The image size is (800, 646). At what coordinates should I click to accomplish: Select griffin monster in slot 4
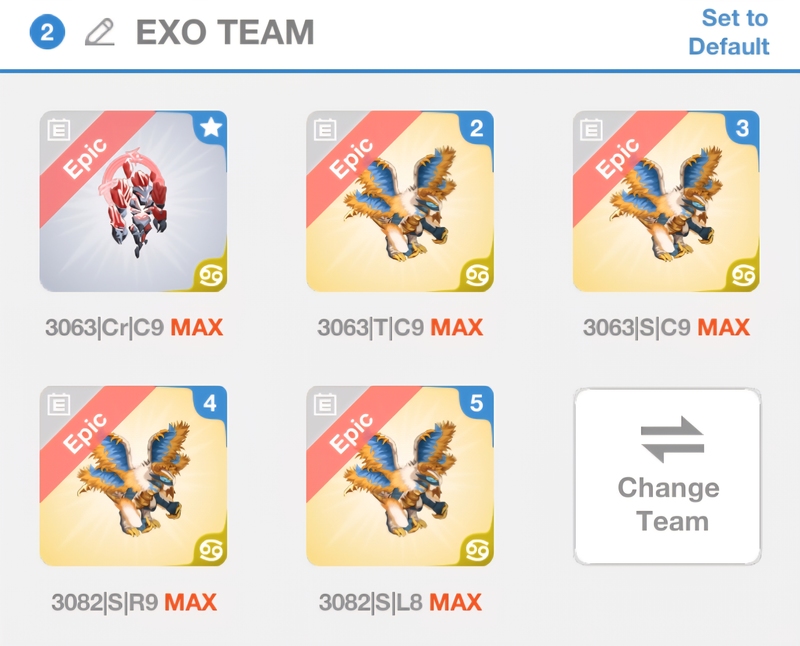coord(134,476)
